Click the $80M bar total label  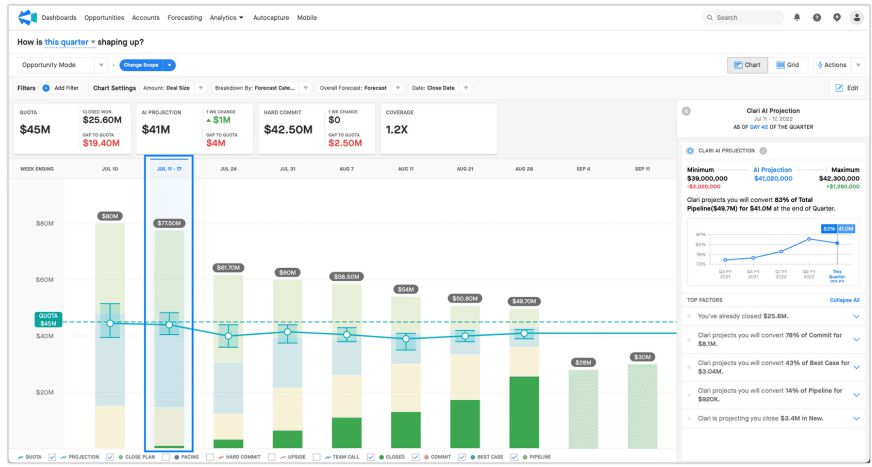point(110,216)
